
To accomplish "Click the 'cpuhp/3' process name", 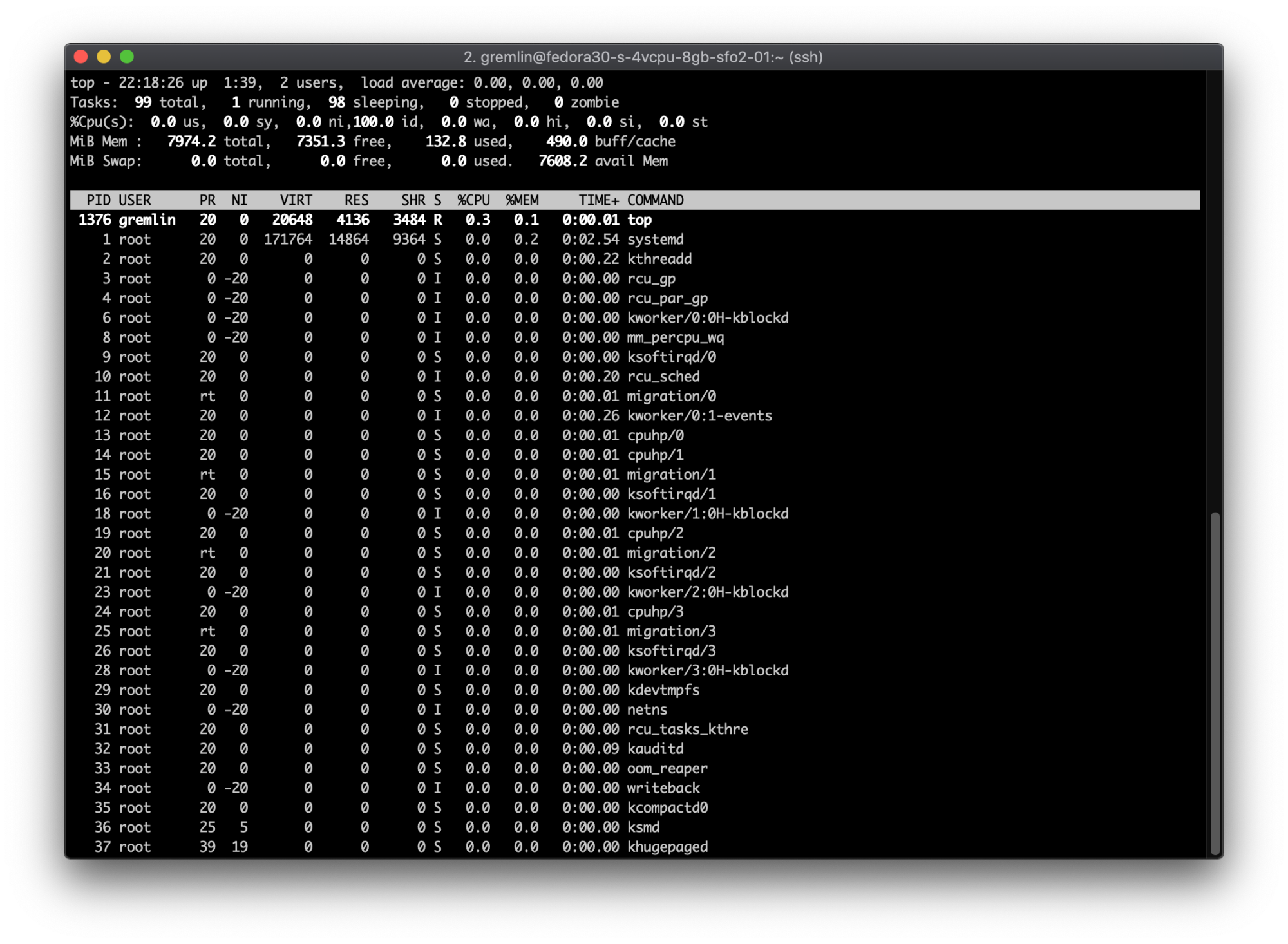I will click(x=656, y=612).
